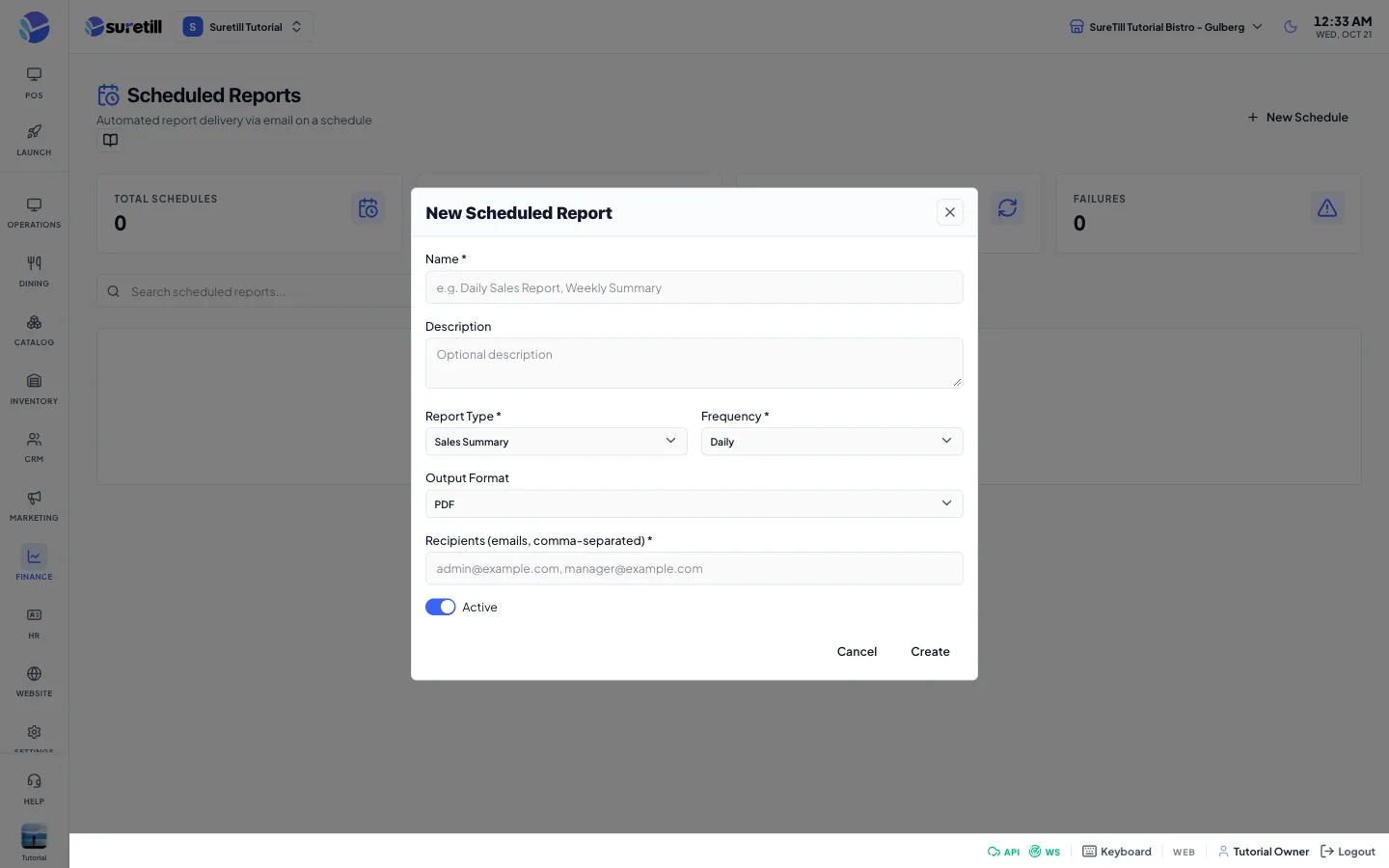Open the Catalog section

click(x=34, y=331)
